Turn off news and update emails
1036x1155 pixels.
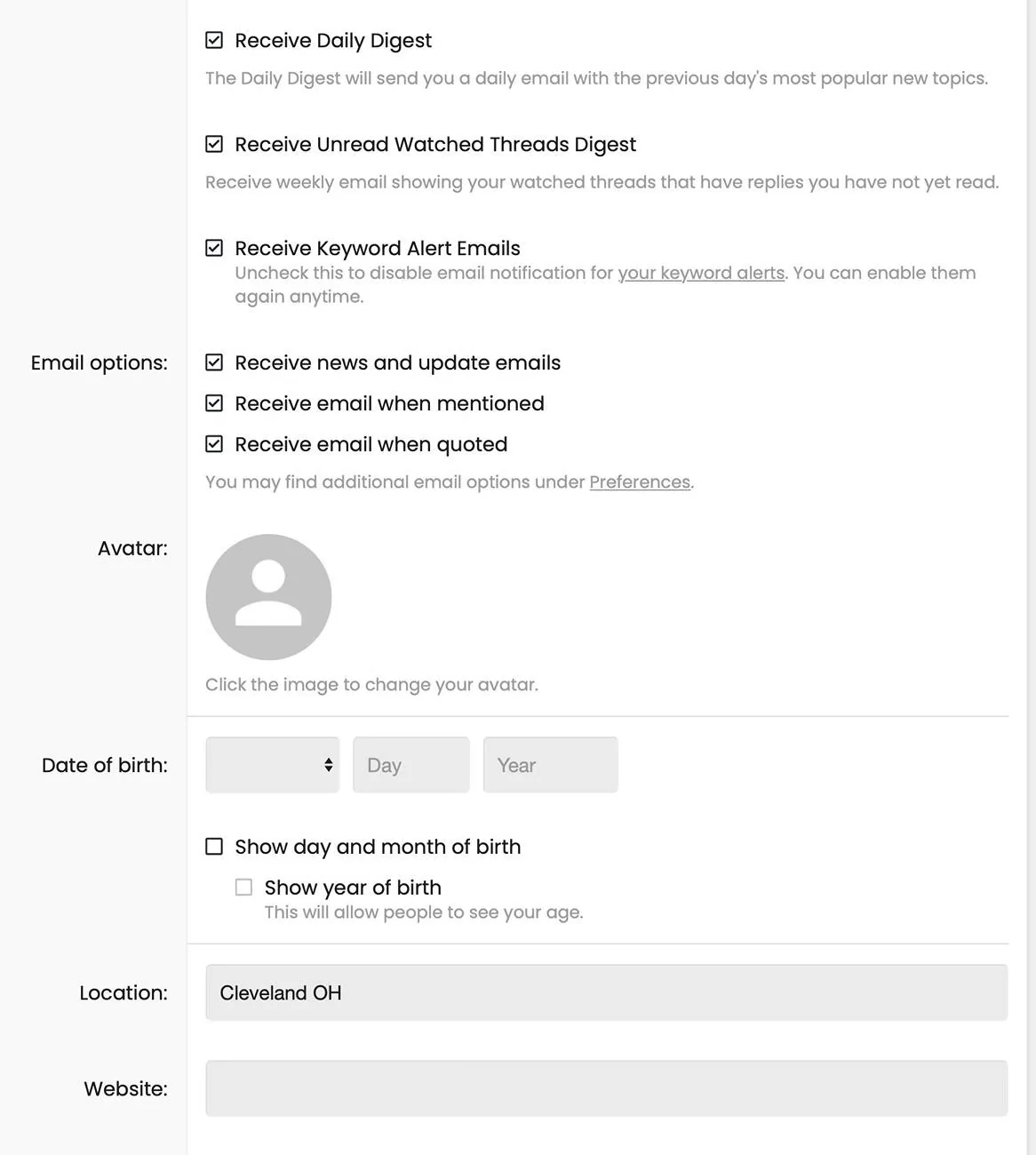point(214,362)
